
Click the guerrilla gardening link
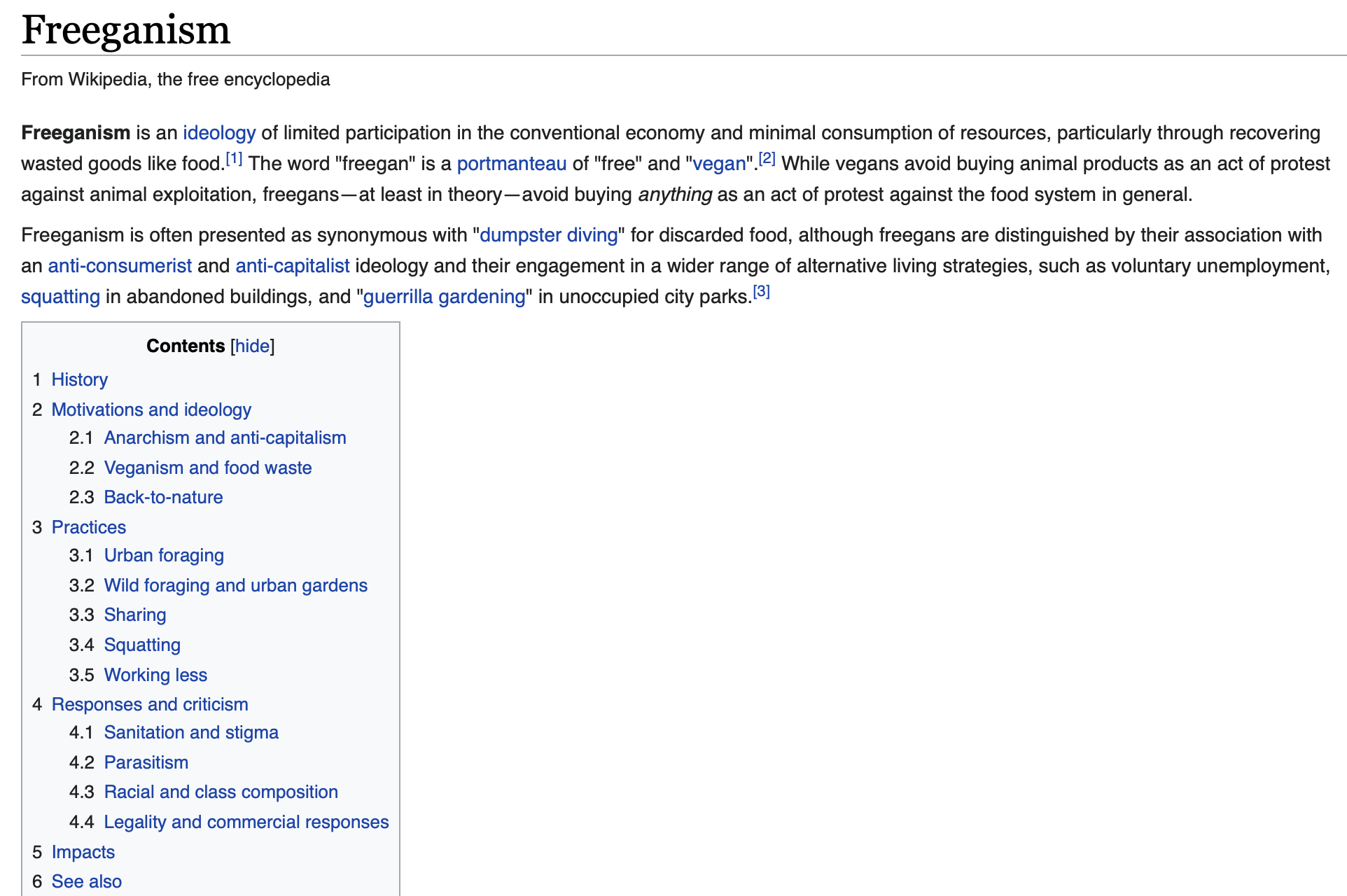coord(444,297)
